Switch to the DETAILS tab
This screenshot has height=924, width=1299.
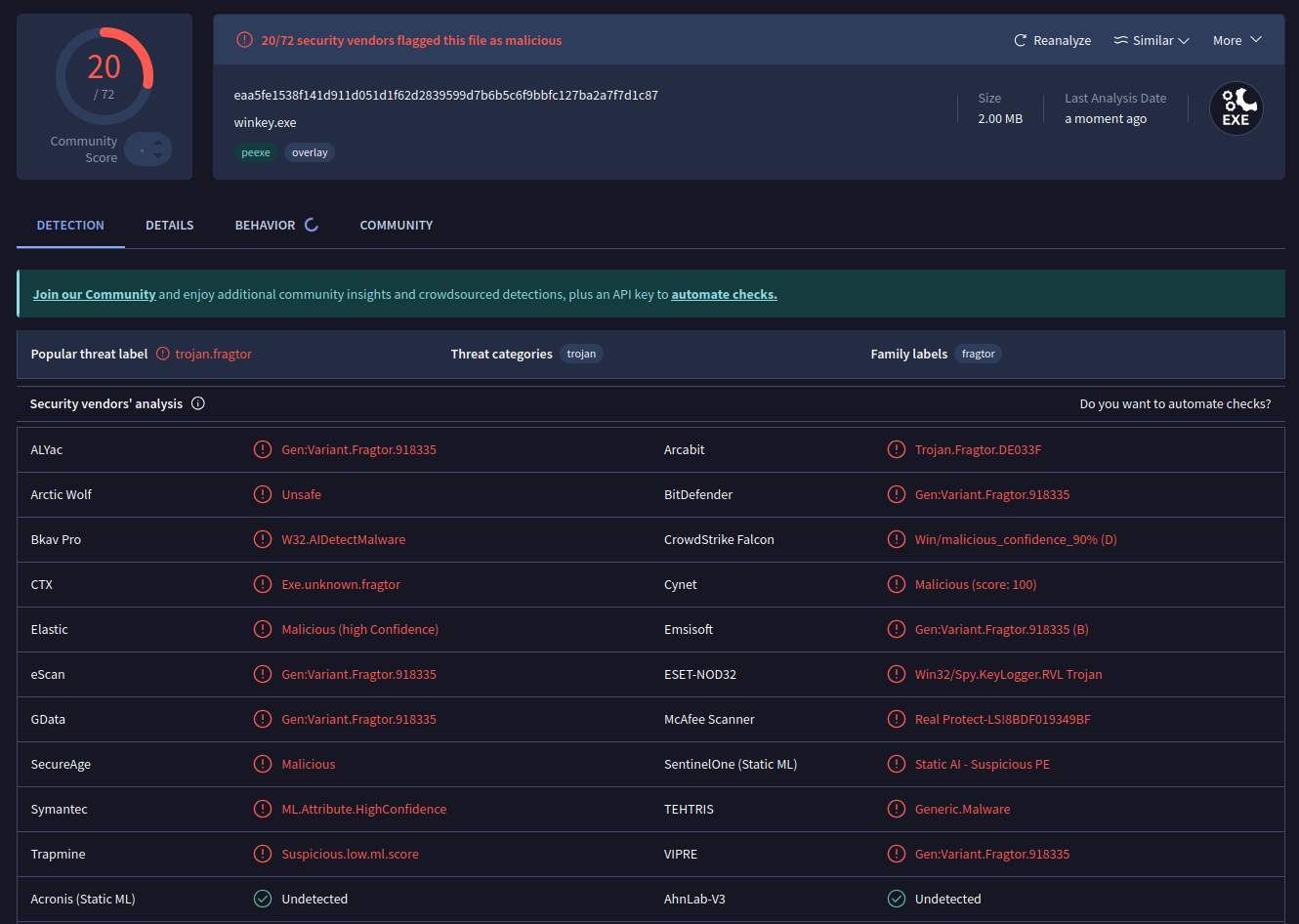coord(169,226)
